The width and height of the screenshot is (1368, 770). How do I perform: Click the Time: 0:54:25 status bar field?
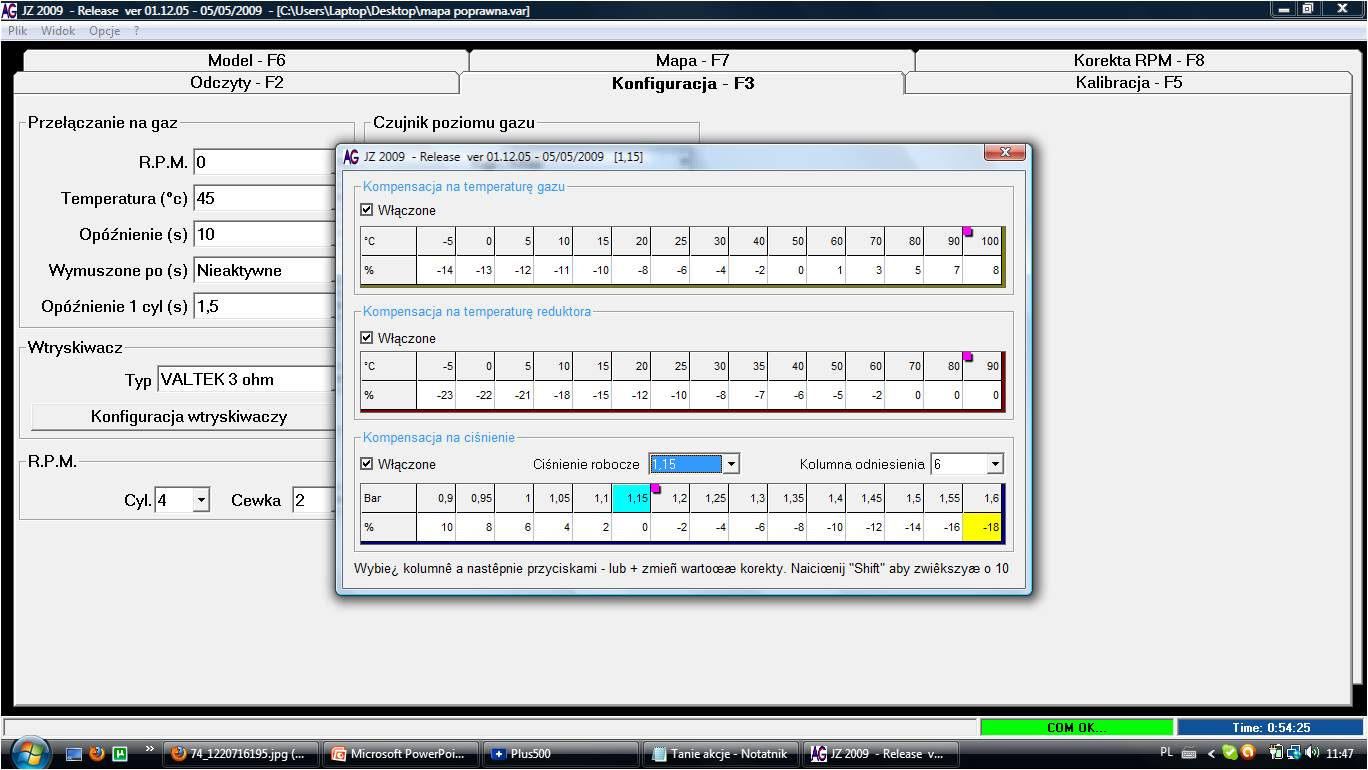(x=1270, y=727)
